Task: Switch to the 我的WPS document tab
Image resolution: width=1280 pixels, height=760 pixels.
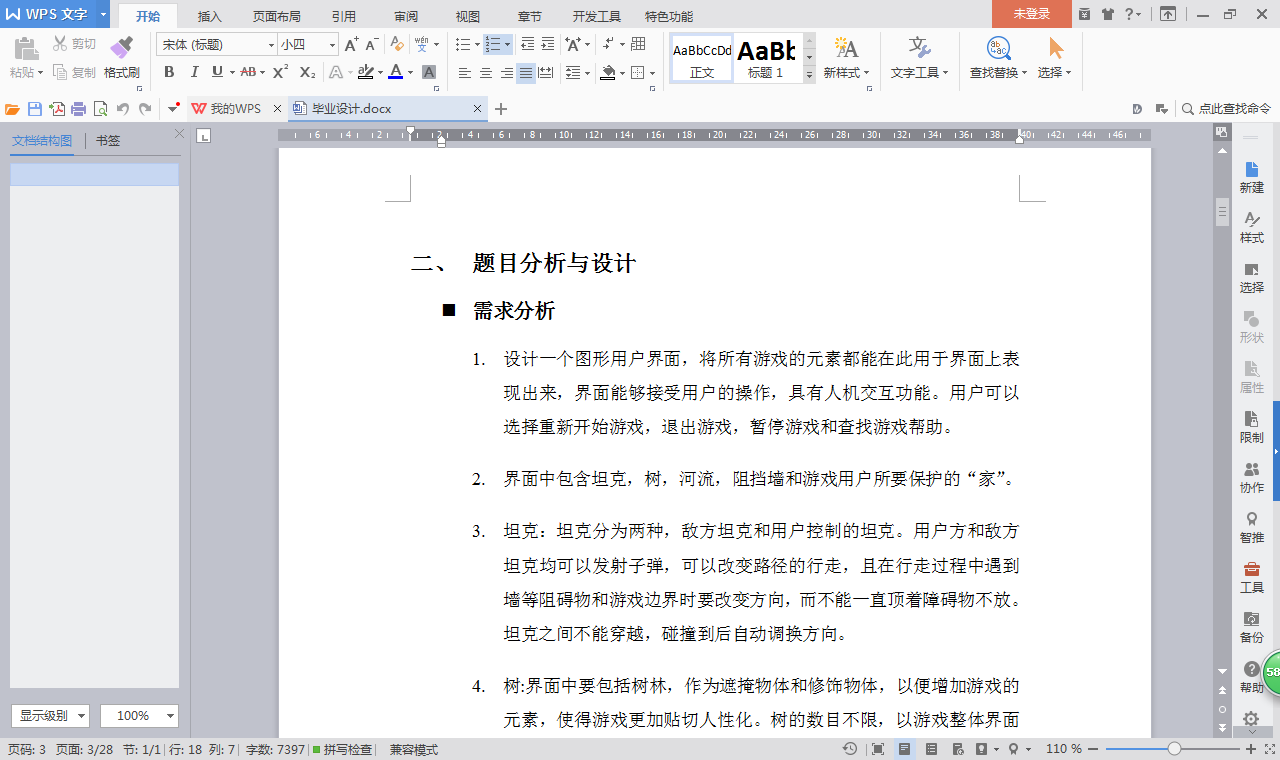Action: 235,109
